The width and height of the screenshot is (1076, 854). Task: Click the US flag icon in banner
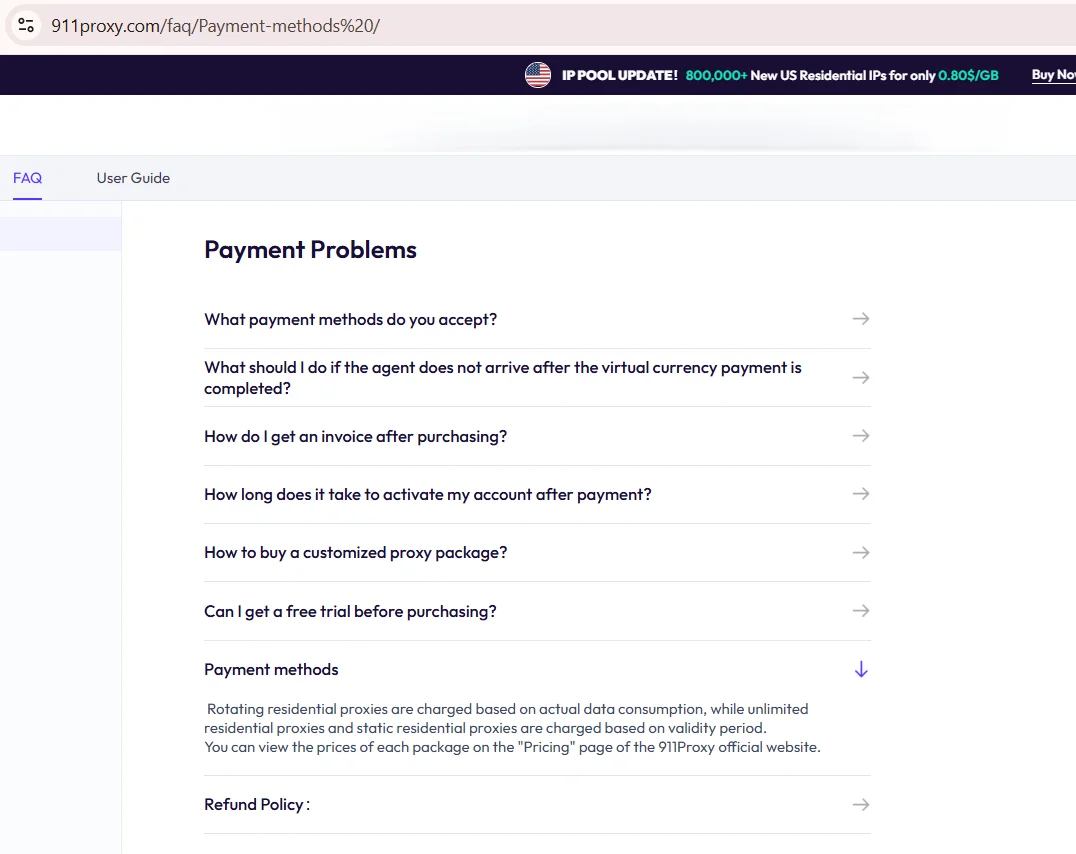pos(538,75)
